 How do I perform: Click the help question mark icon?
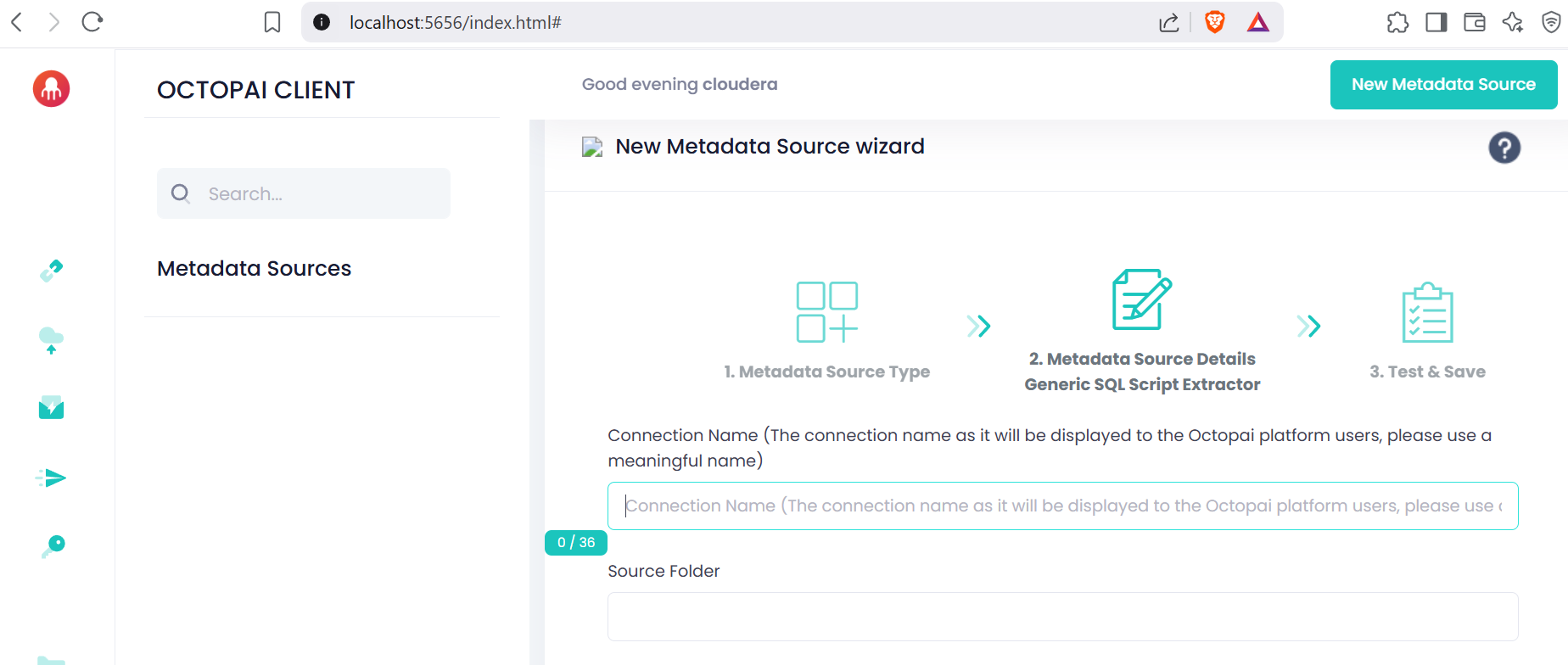coord(1504,148)
